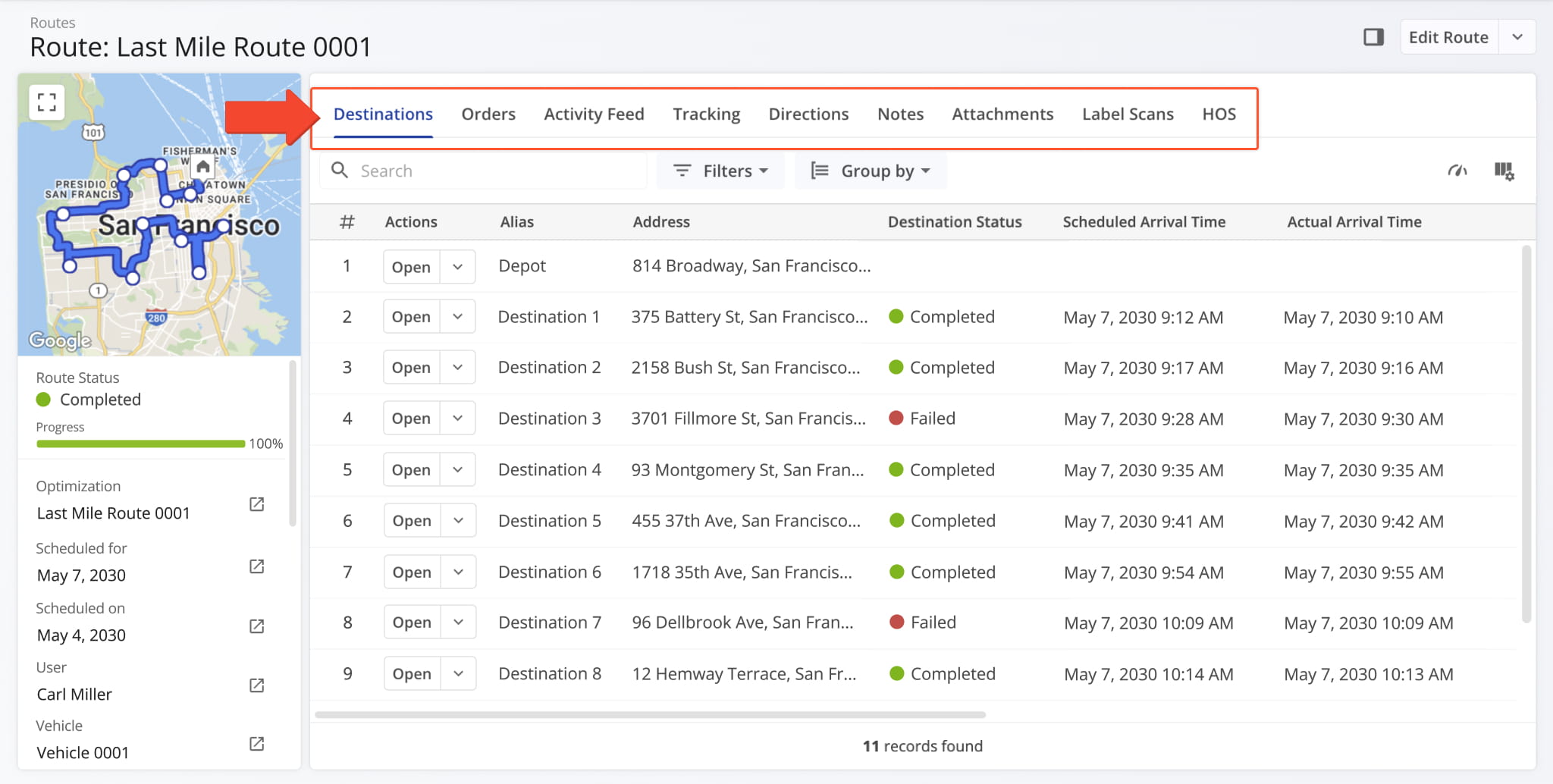Screen dimensions: 1553x784
Task: Open the Optimization external link icon
Action: 257,505
